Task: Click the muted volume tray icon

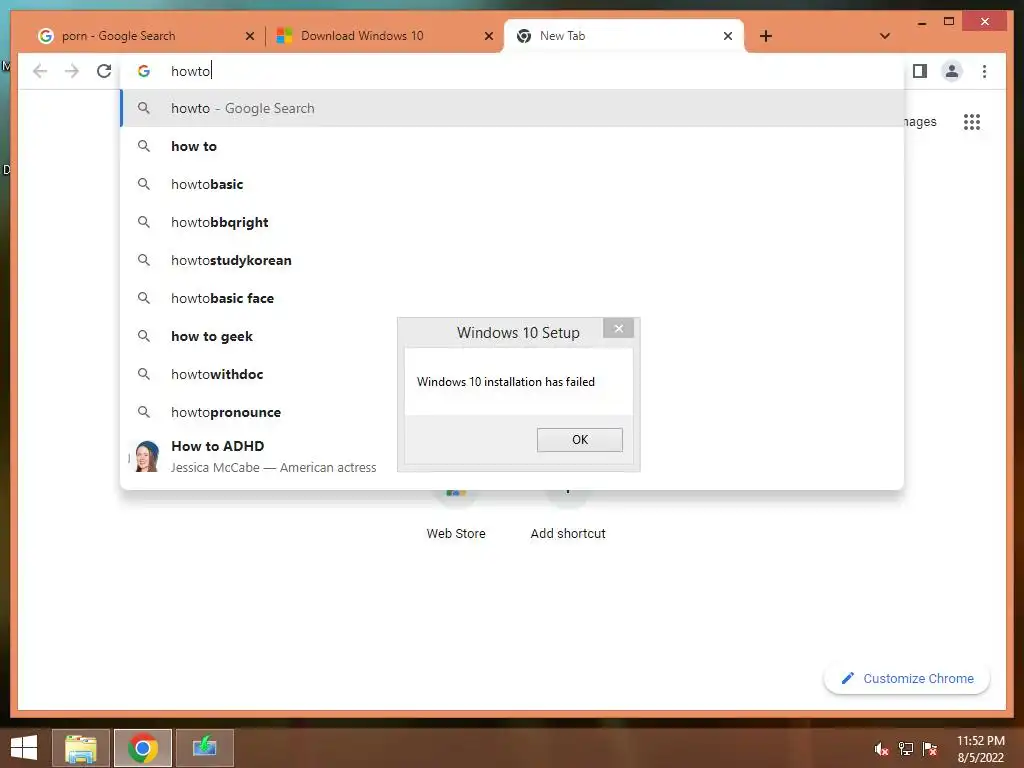Action: (x=882, y=749)
